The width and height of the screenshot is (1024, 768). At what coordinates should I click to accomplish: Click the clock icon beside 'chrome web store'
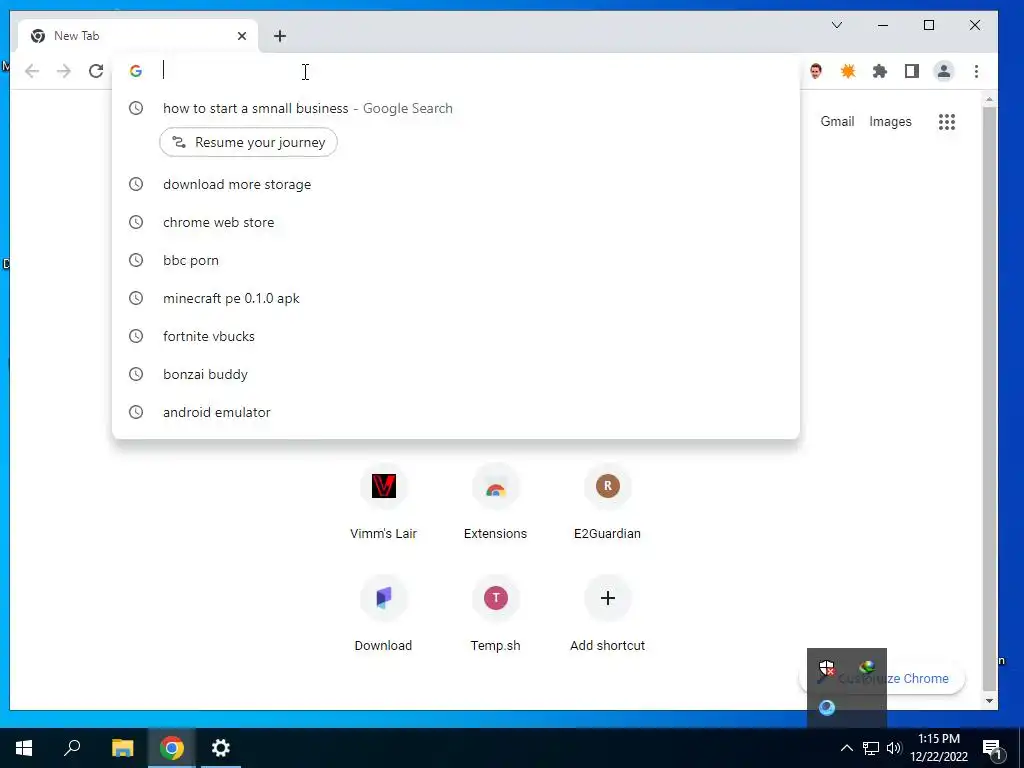coord(136,222)
